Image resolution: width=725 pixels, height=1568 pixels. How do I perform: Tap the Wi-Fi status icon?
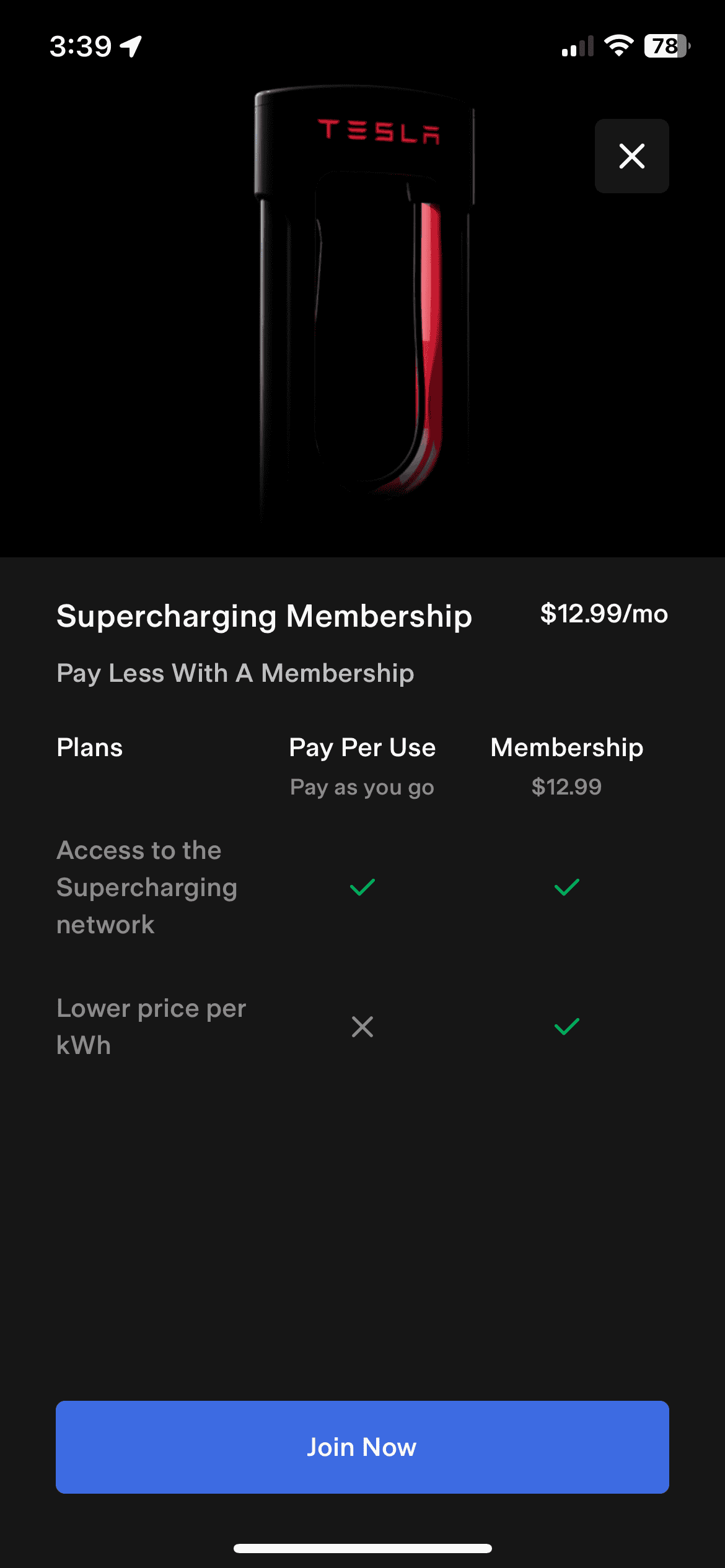(x=618, y=46)
